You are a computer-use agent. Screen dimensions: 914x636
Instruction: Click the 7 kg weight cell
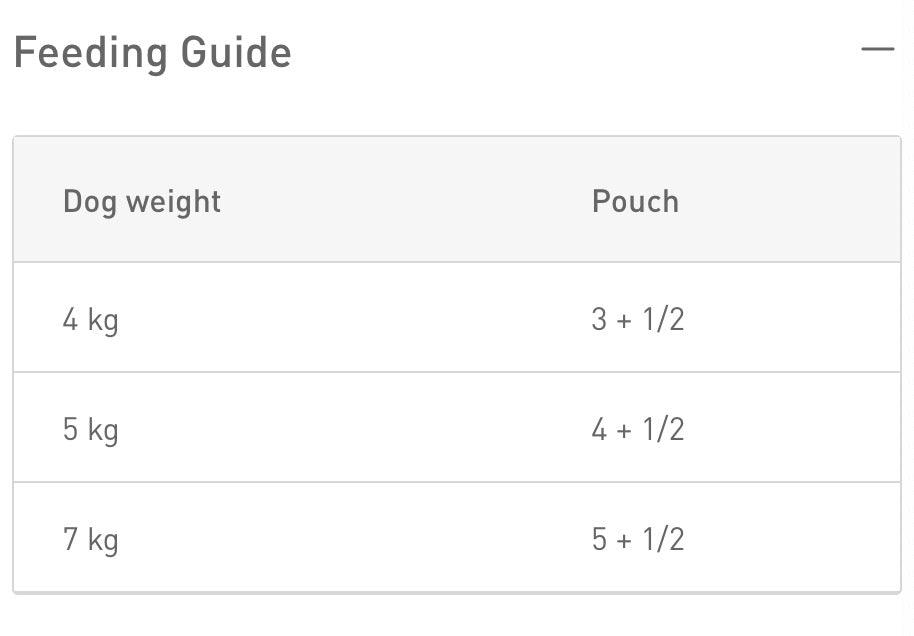click(90, 540)
